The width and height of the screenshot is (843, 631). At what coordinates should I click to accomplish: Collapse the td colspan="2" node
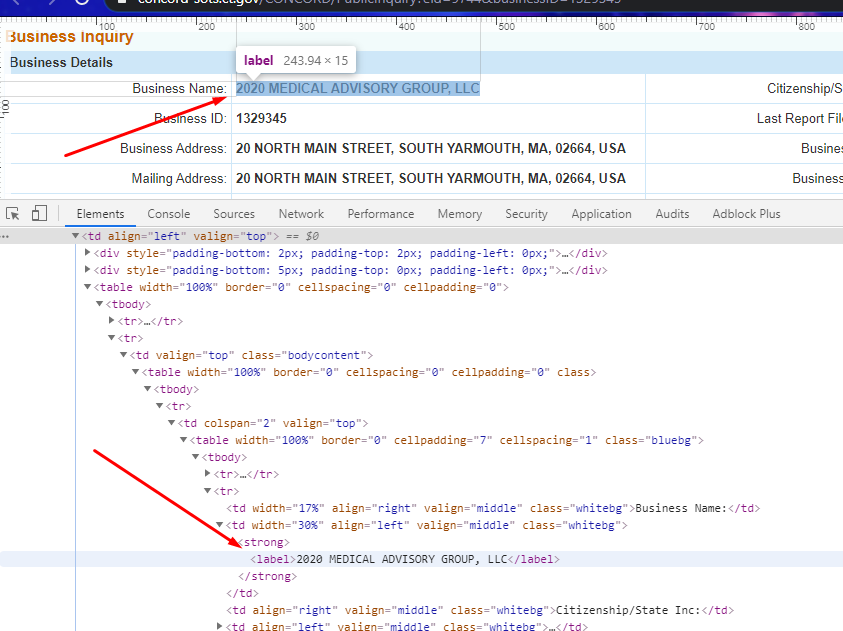coord(172,423)
